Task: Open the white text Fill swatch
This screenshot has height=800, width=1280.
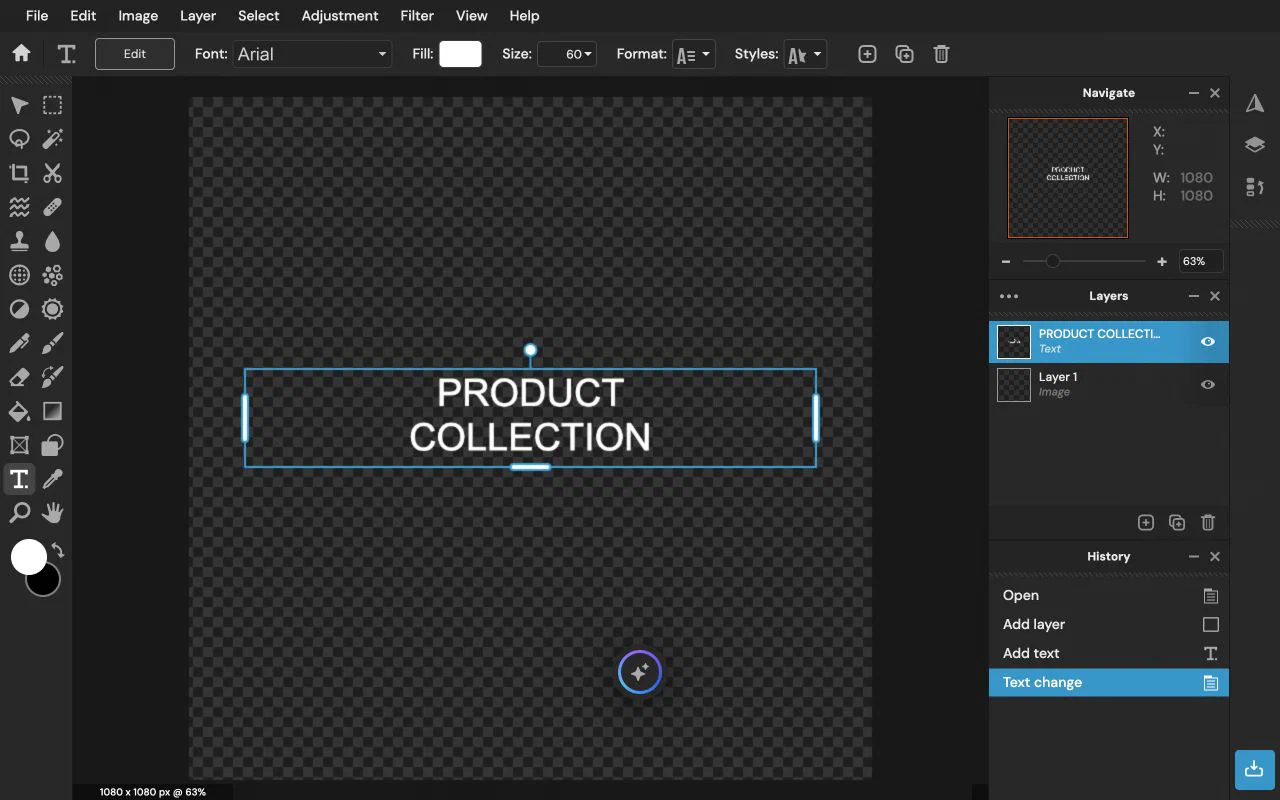Action: pos(460,54)
